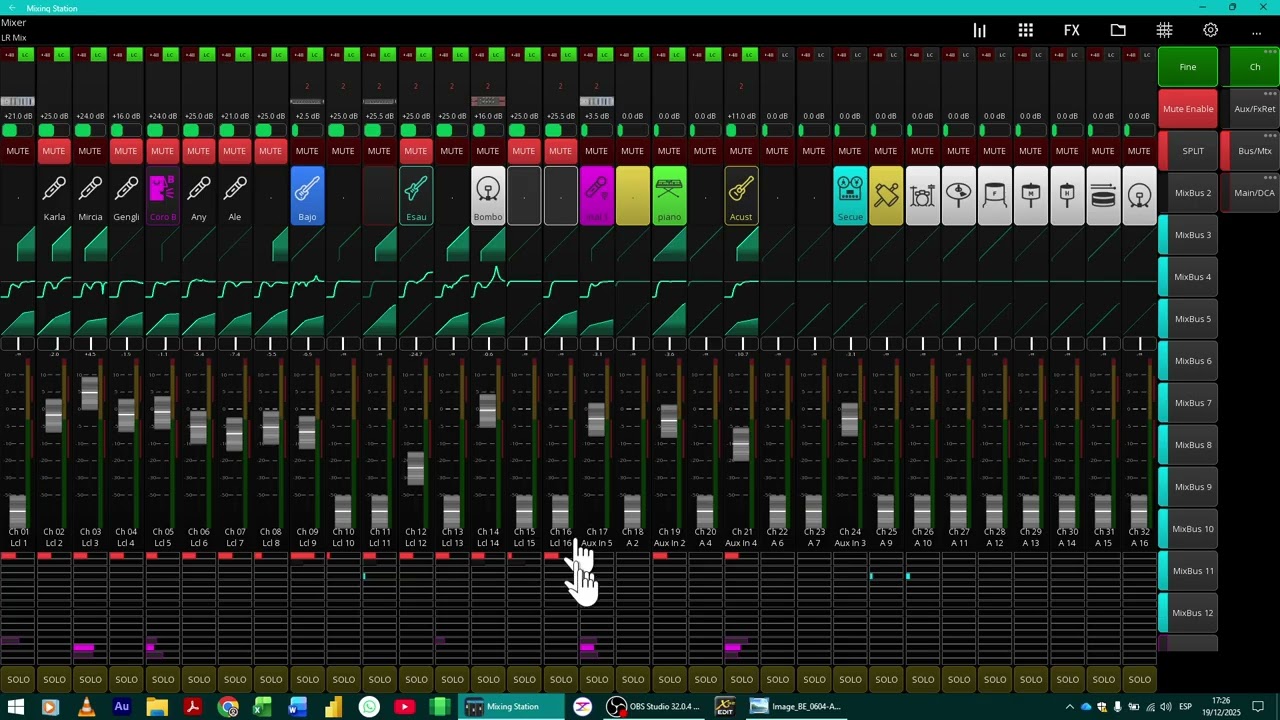Click the Esau channel fader handle

415,469
